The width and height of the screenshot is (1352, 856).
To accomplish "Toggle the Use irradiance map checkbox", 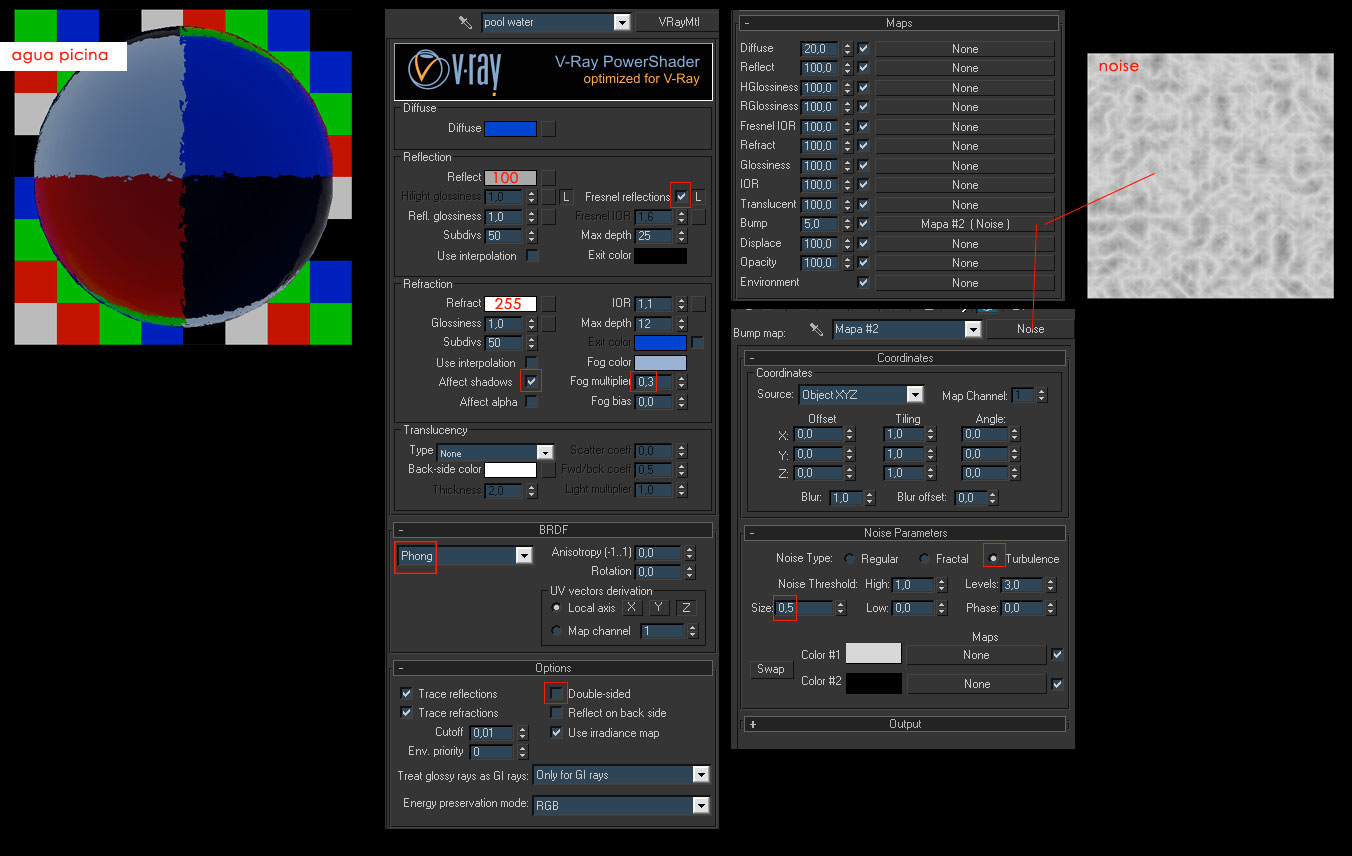I will [556, 733].
